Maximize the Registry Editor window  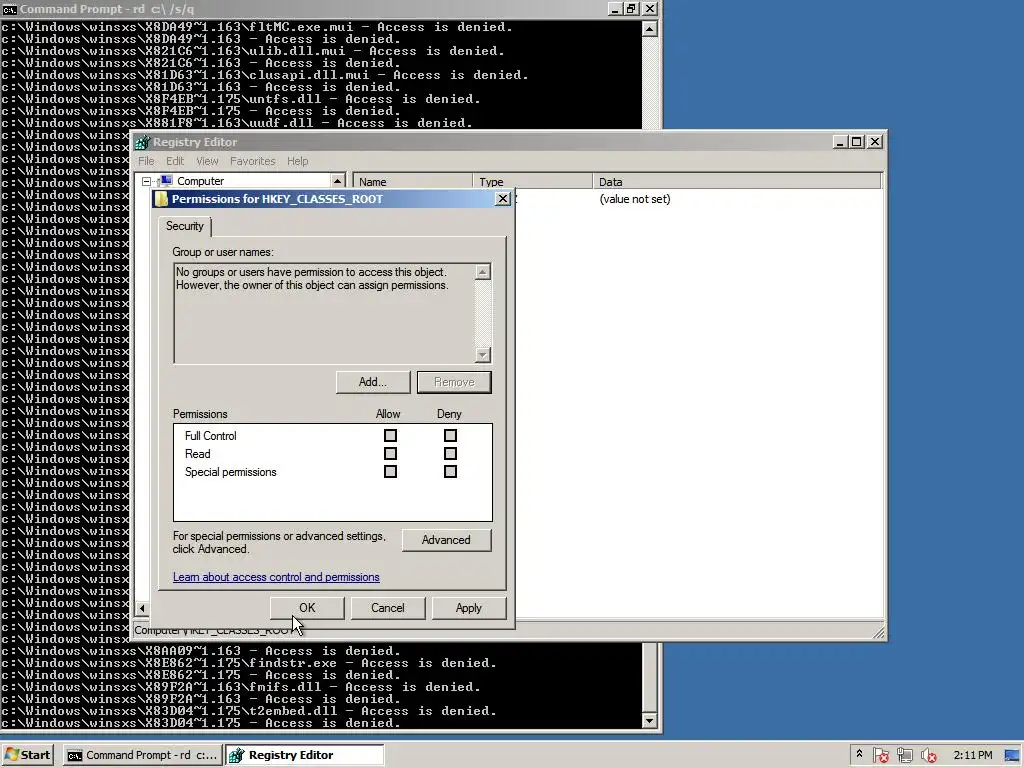857,142
